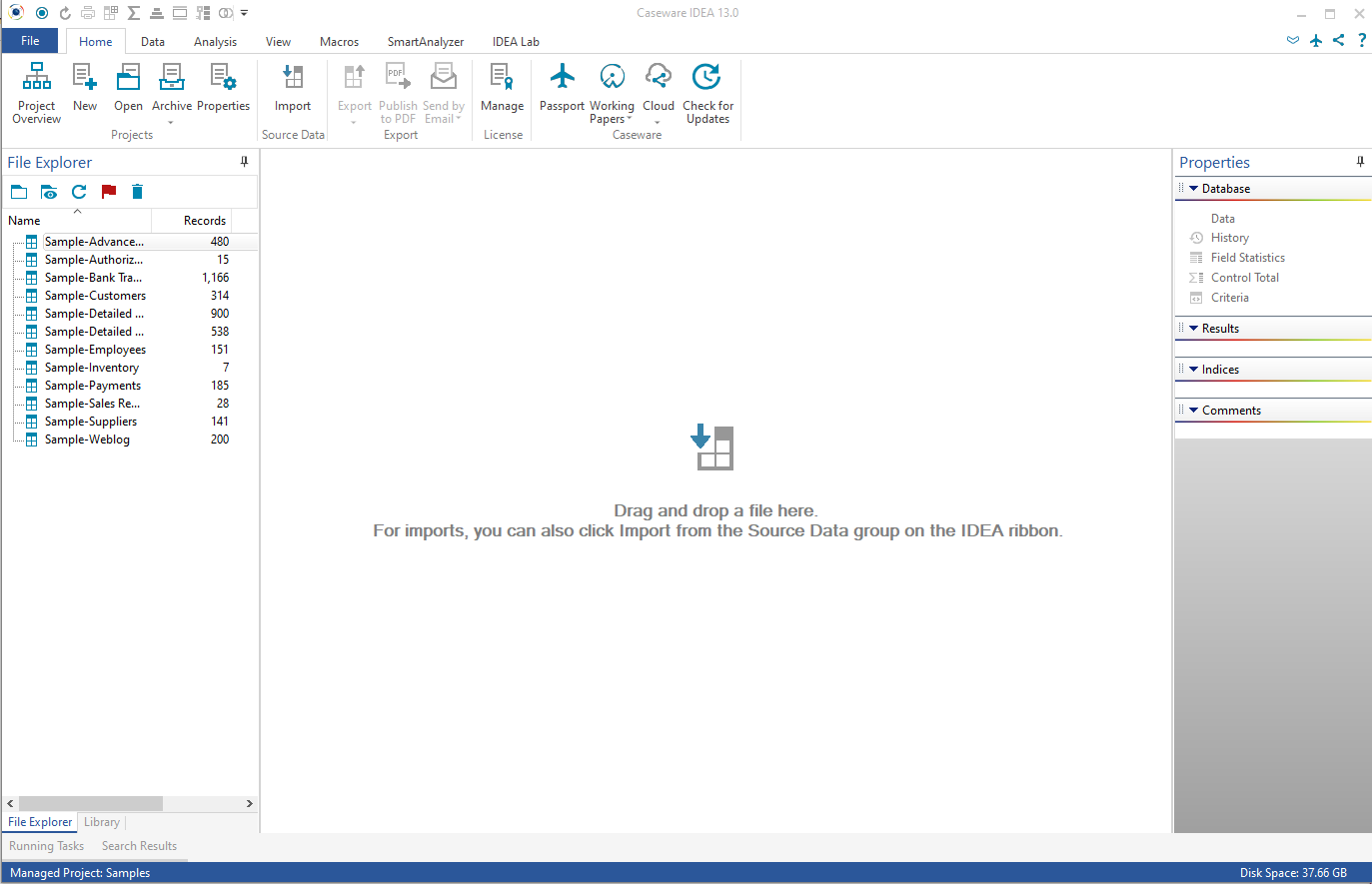Pin the Properties panel
The image size is (1372, 884).
[1360, 162]
